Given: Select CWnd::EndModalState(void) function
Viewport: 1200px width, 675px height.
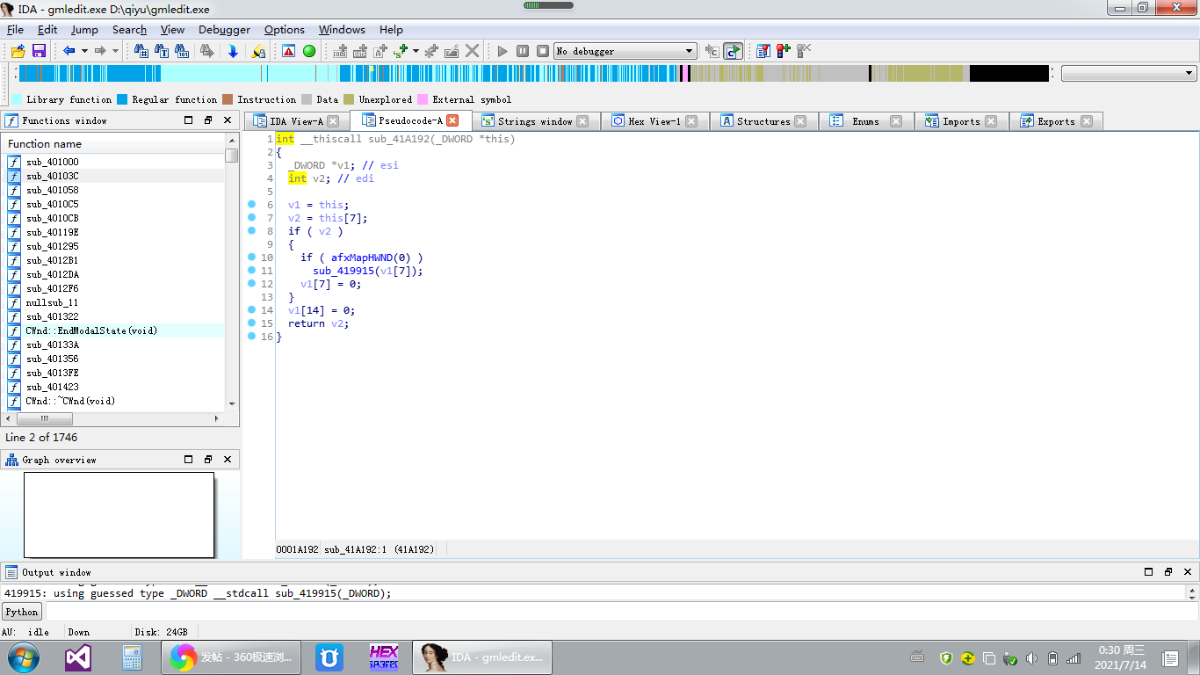Looking at the screenshot, I should 92,330.
